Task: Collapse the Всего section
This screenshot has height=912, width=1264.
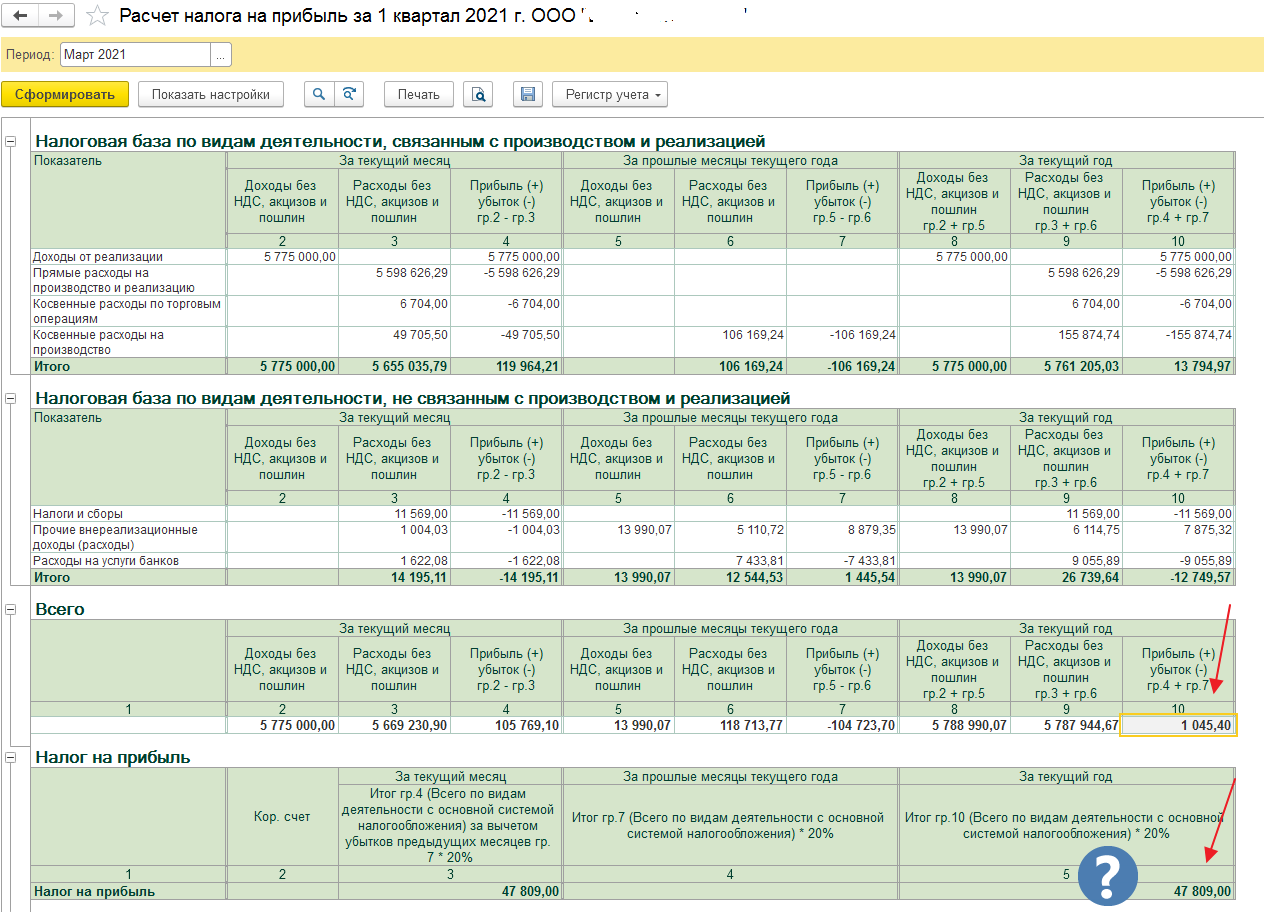Action: 11,609
